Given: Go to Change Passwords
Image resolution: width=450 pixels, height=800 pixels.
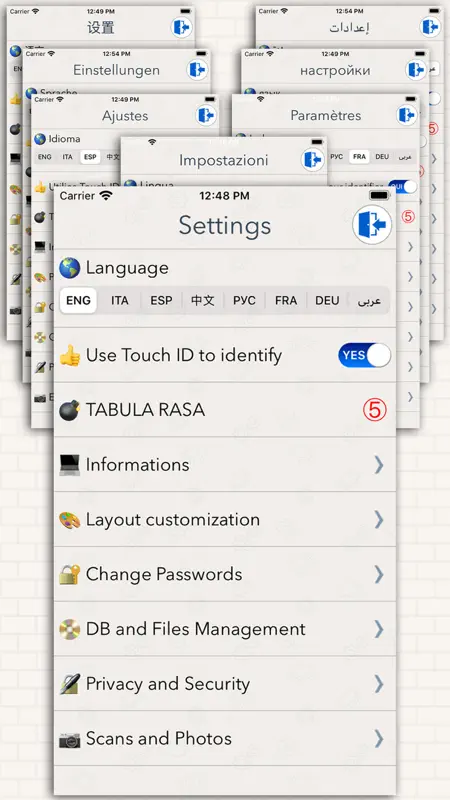Looking at the screenshot, I should 225,574.
